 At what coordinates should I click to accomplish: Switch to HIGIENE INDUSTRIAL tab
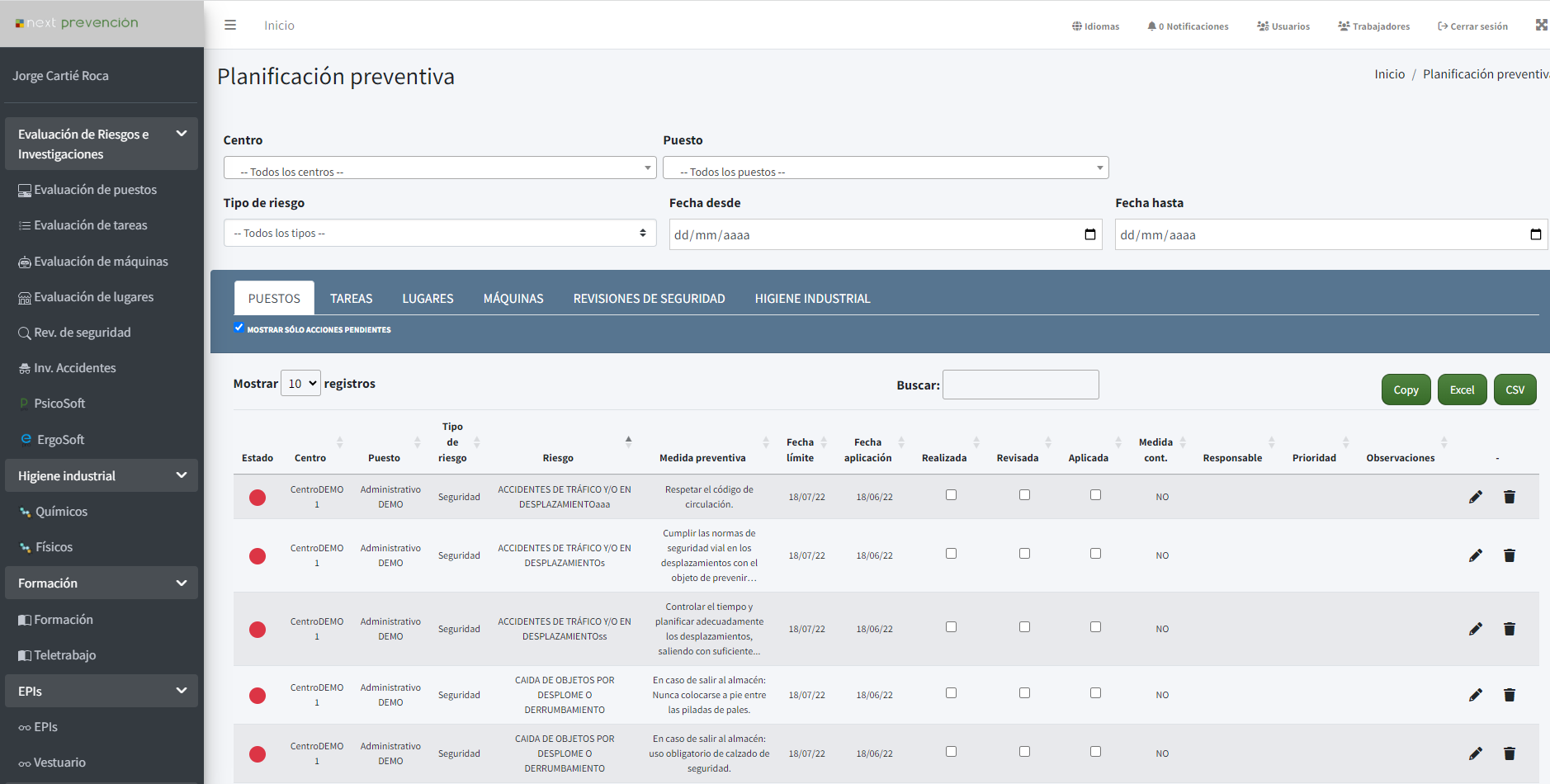point(813,299)
